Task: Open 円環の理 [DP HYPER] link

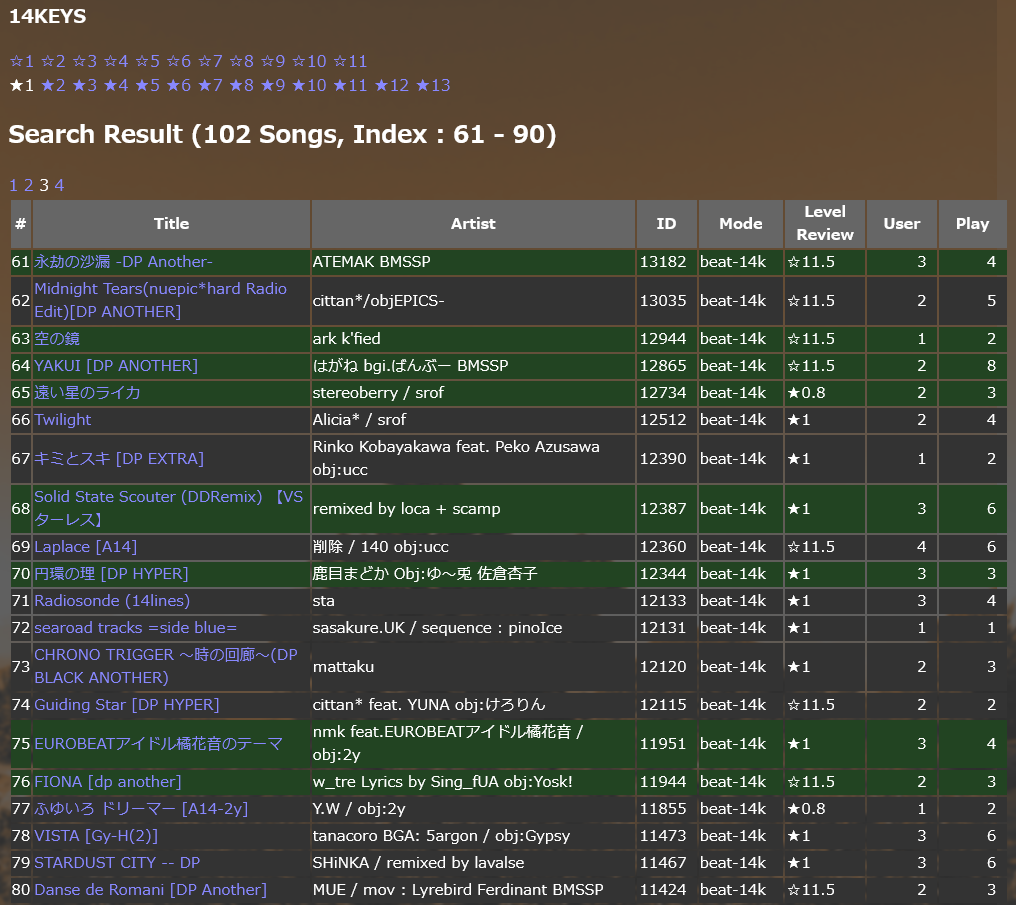Action: point(111,574)
